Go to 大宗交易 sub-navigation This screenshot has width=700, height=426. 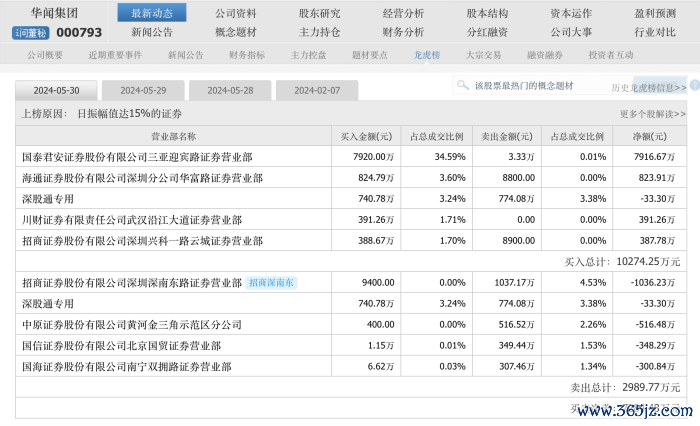[485, 55]
